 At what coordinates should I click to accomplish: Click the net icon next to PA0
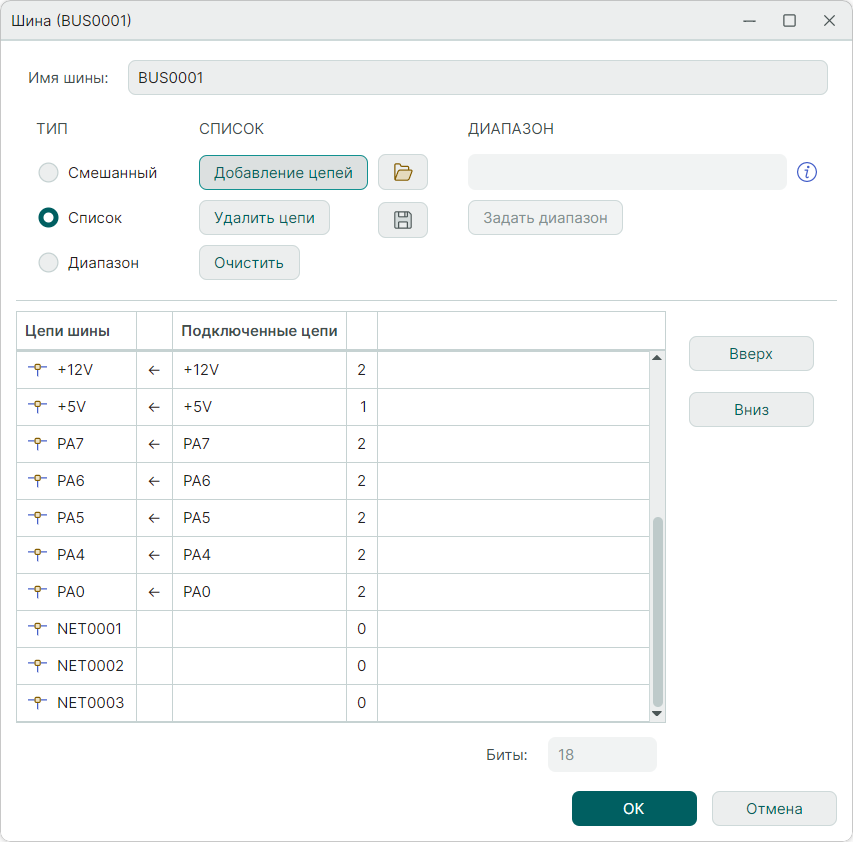38,592
